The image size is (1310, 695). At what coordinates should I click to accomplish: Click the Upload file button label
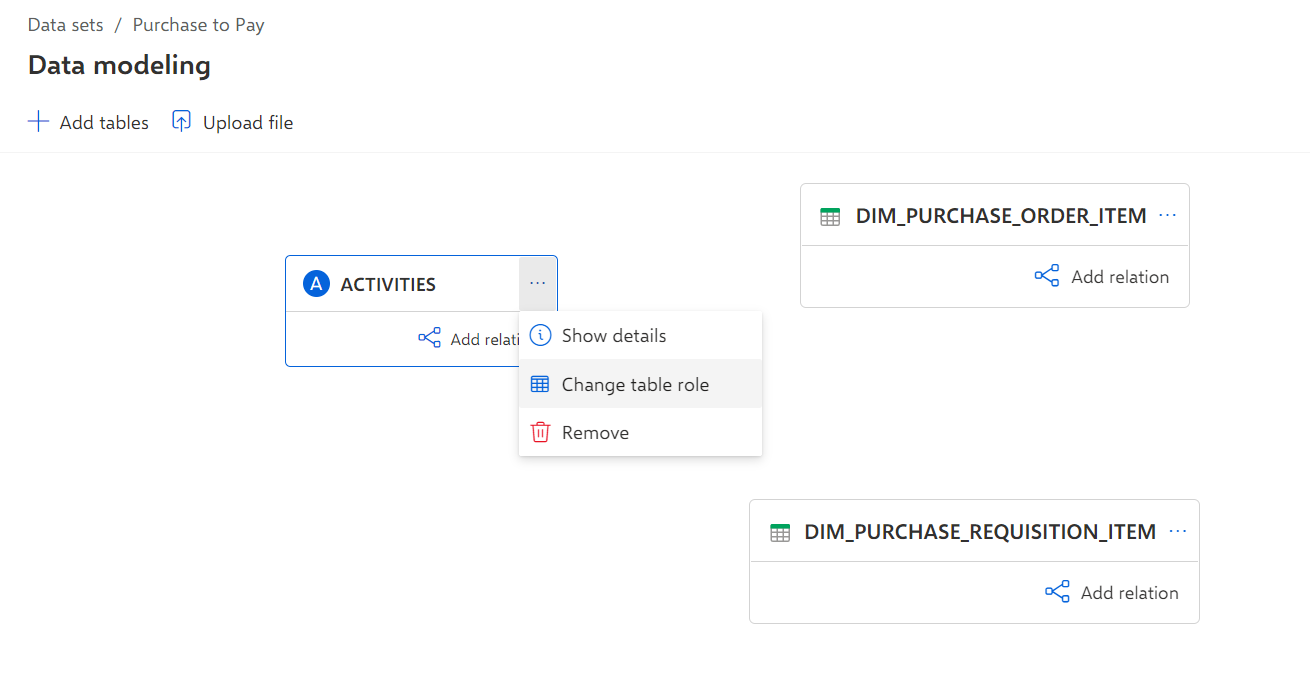pos(248,123)
